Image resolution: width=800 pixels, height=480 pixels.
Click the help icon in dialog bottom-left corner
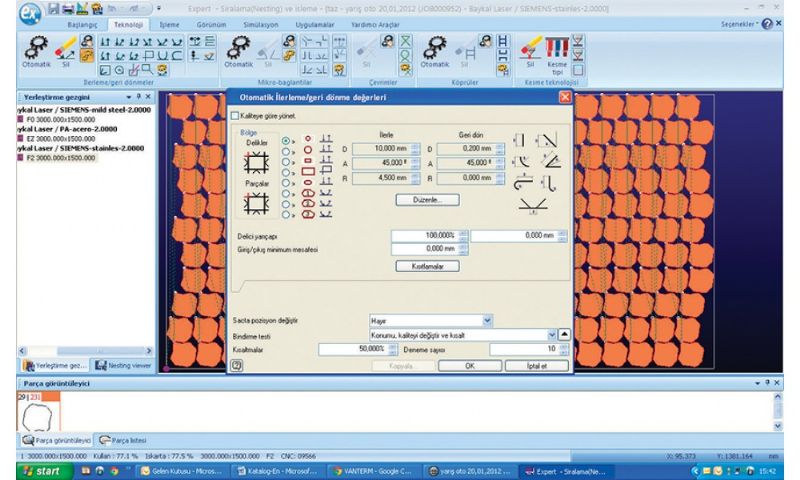237,365
